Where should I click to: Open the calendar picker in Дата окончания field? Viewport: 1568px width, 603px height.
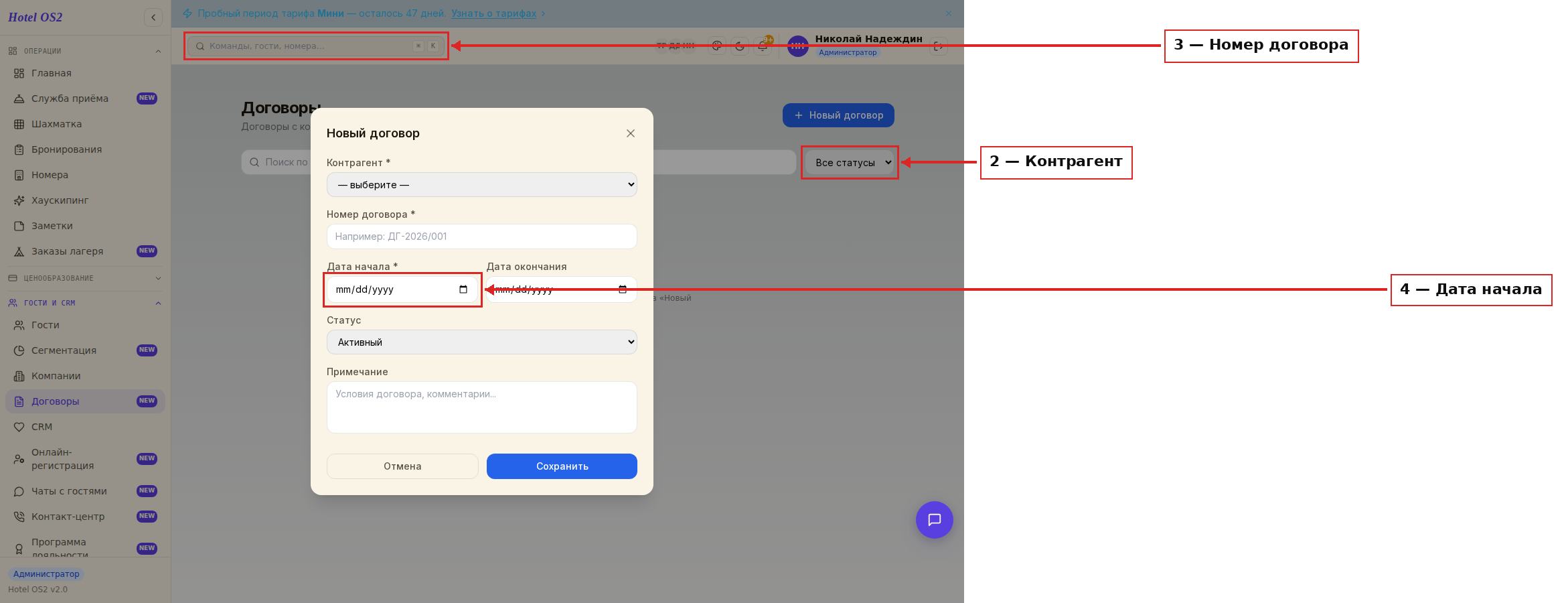point(623,289)
